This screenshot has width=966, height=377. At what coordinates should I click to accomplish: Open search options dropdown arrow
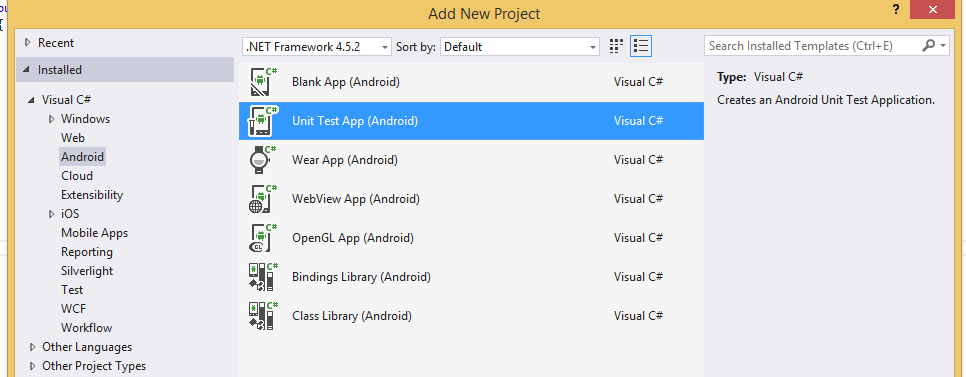point(943,46)
